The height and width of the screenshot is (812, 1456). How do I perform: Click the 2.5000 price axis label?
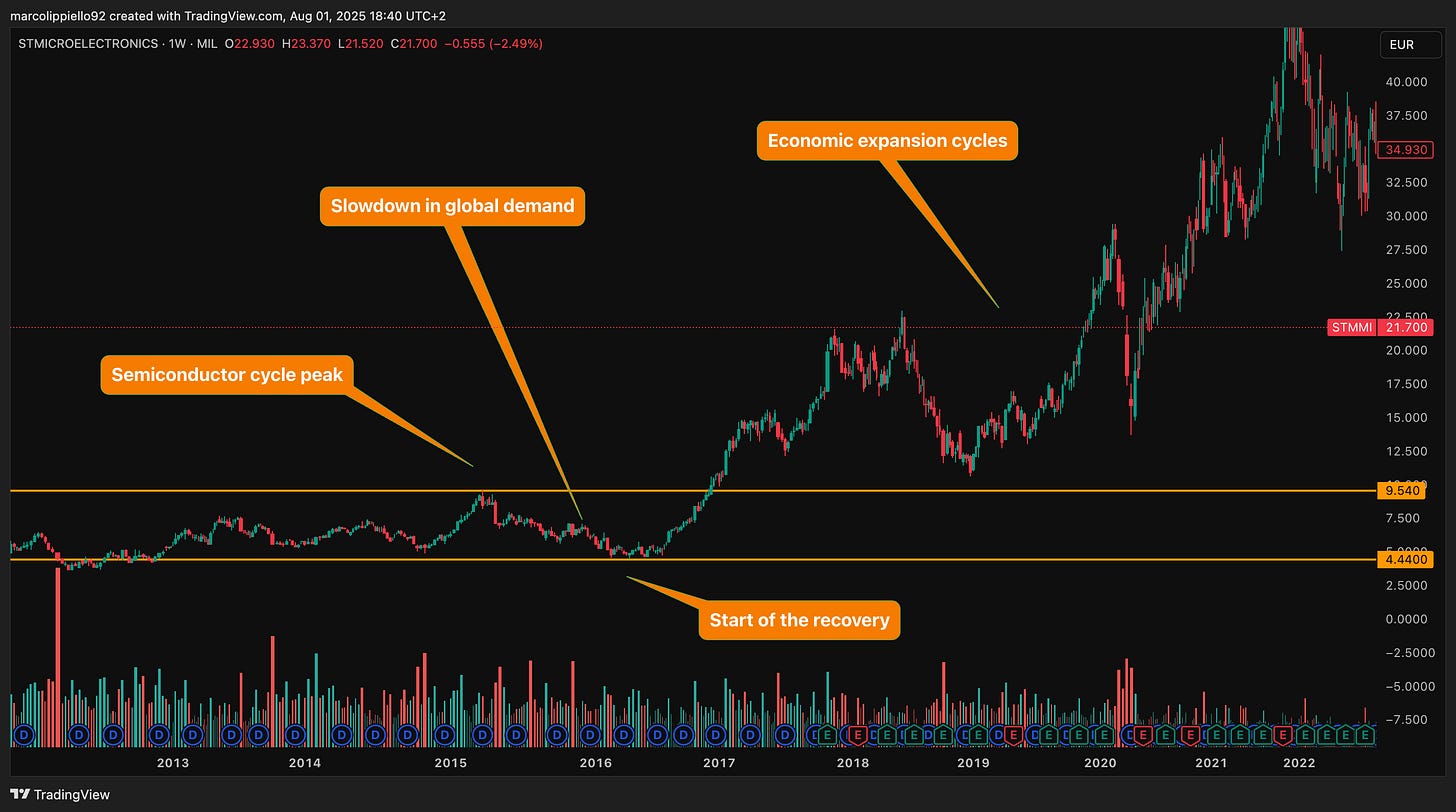pos(1405,585)
